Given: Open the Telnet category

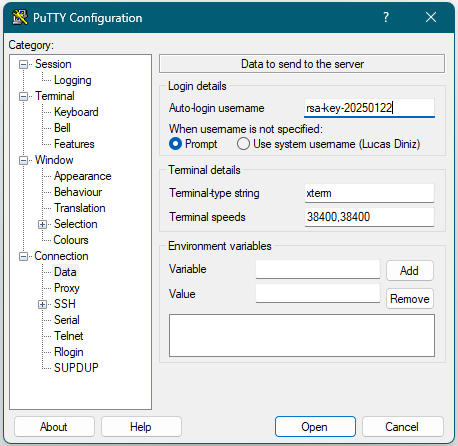Looking at the screenshot, I should (69, 336).
